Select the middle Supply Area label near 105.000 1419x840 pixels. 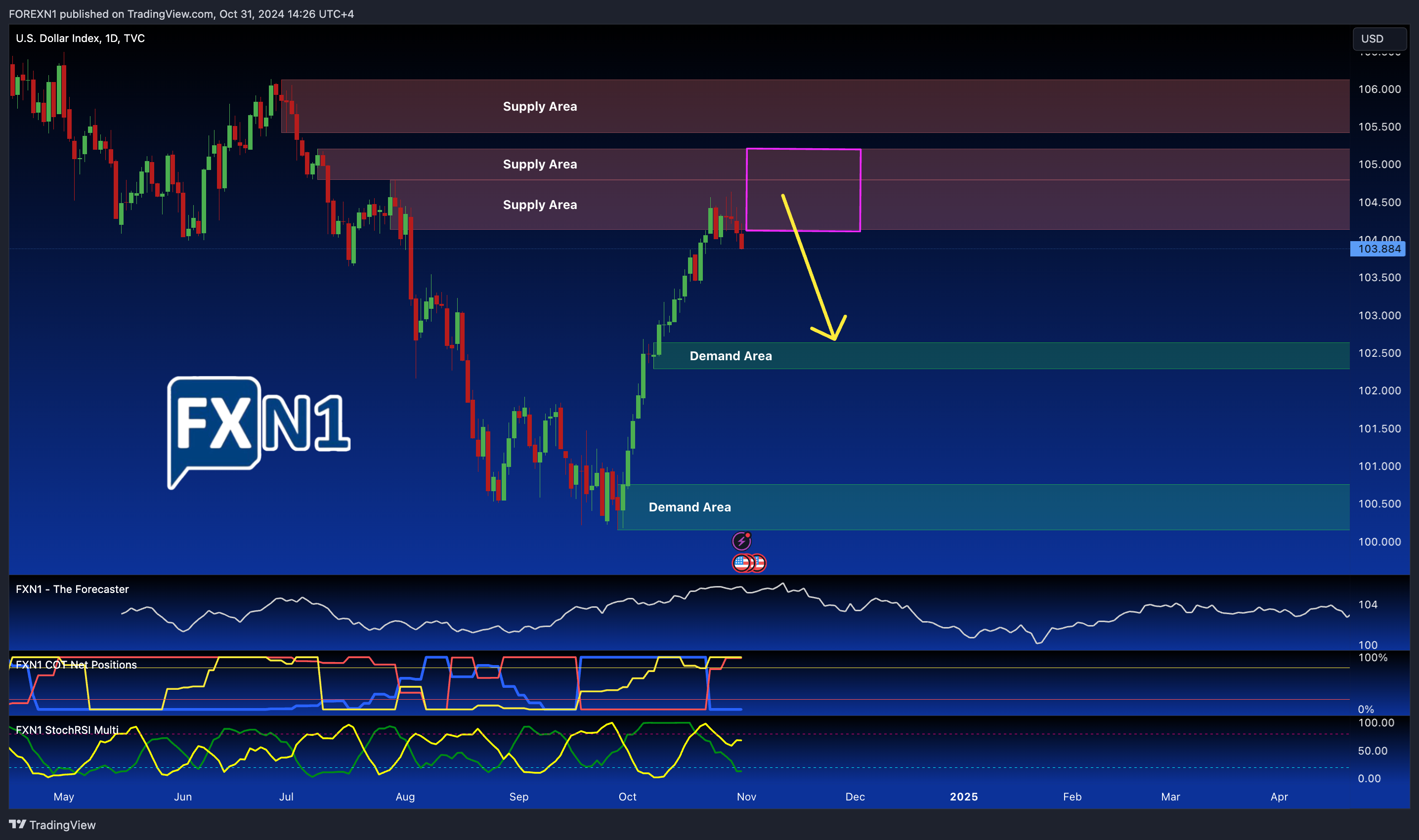coord(540,164)
